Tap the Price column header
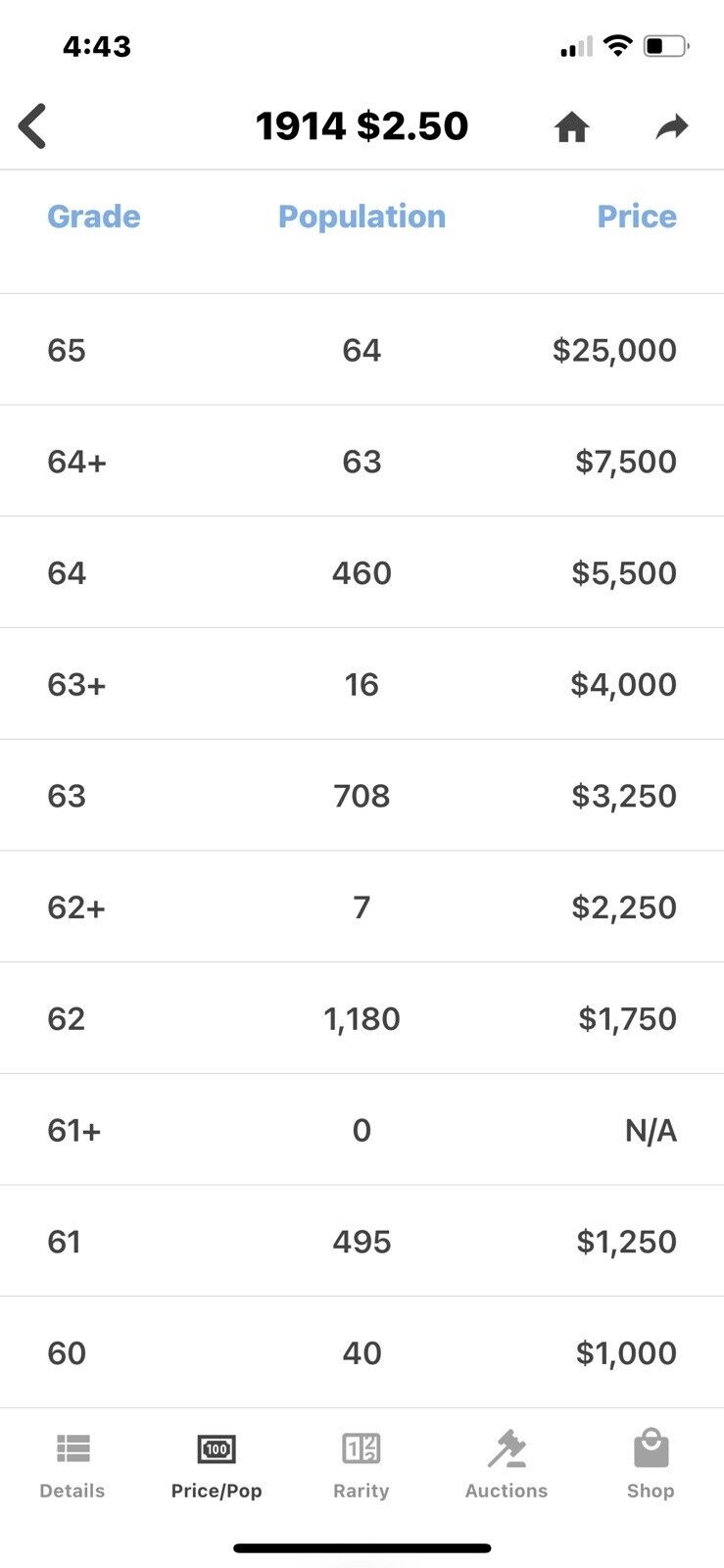This screenshot has width=724, height=1568. [637, 217]
